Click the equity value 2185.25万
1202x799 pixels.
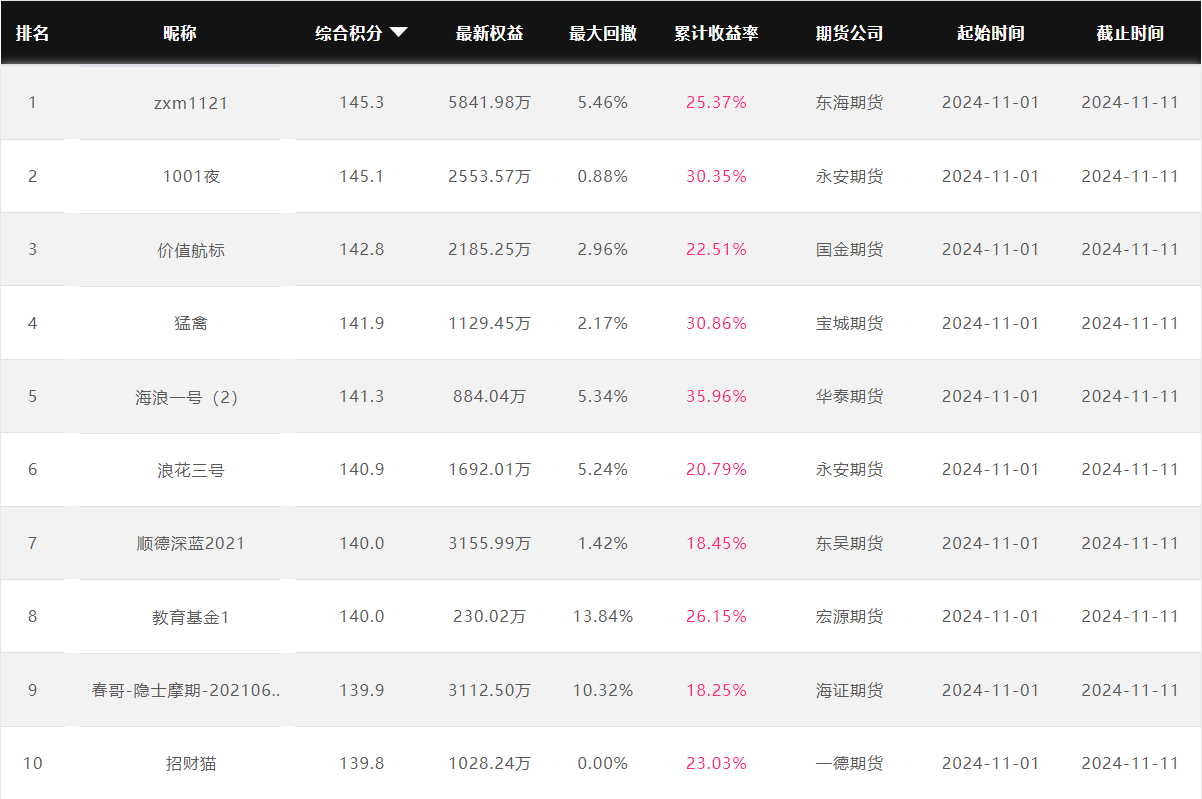[490, 249]
